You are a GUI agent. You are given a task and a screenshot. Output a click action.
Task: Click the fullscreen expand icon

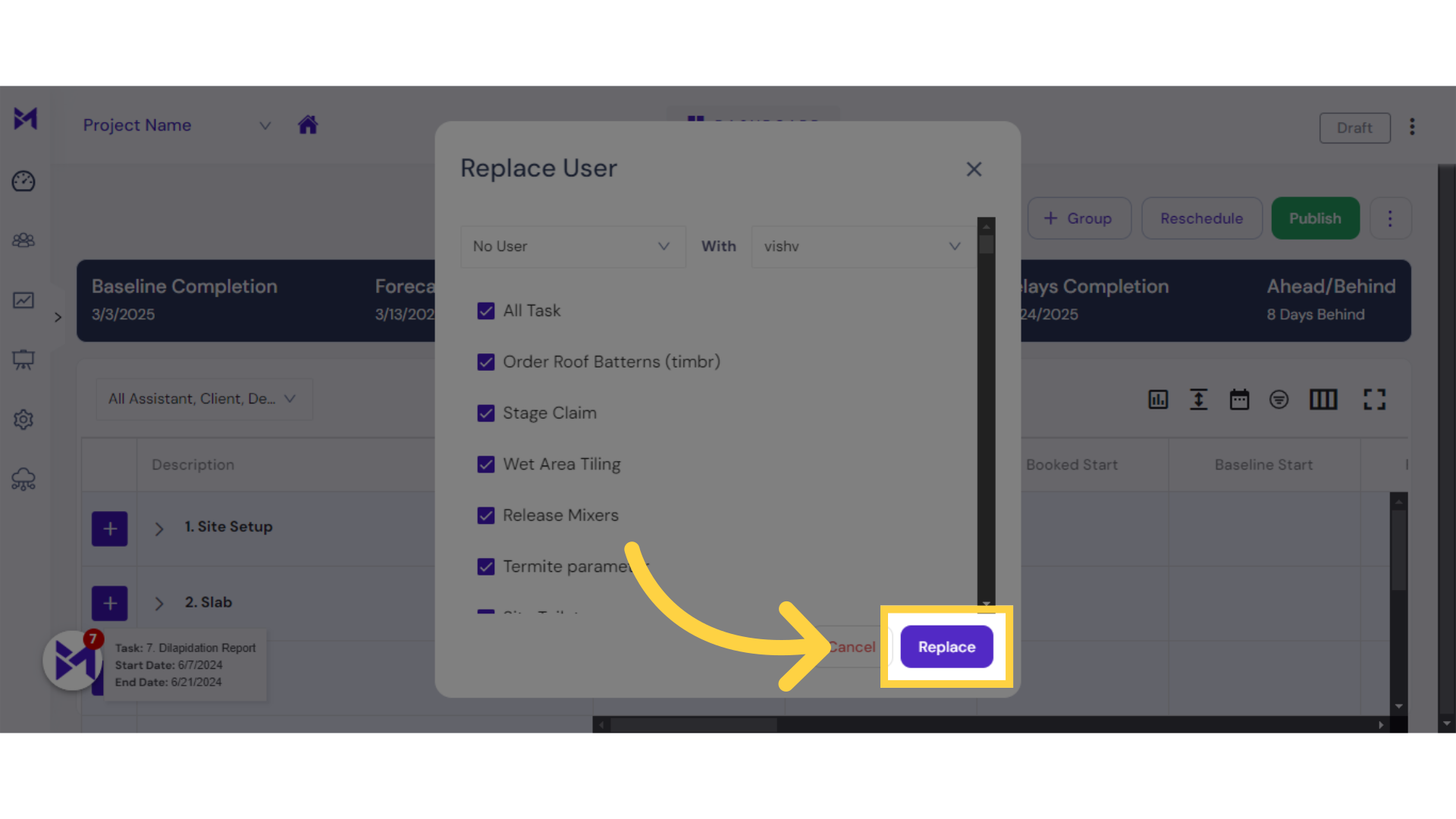coord(1375,399)
